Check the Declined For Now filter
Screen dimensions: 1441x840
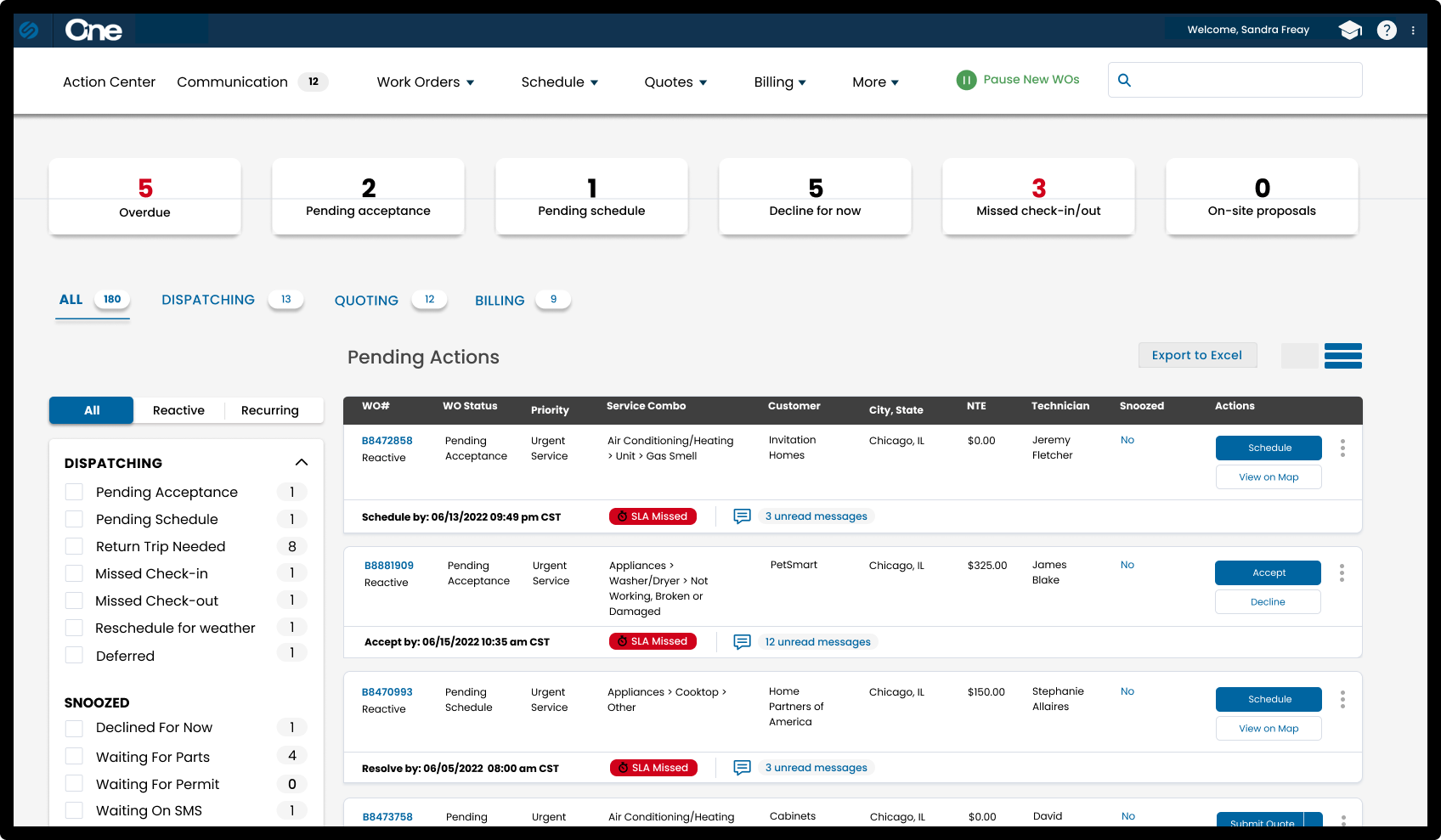click(x=75, y=728)
